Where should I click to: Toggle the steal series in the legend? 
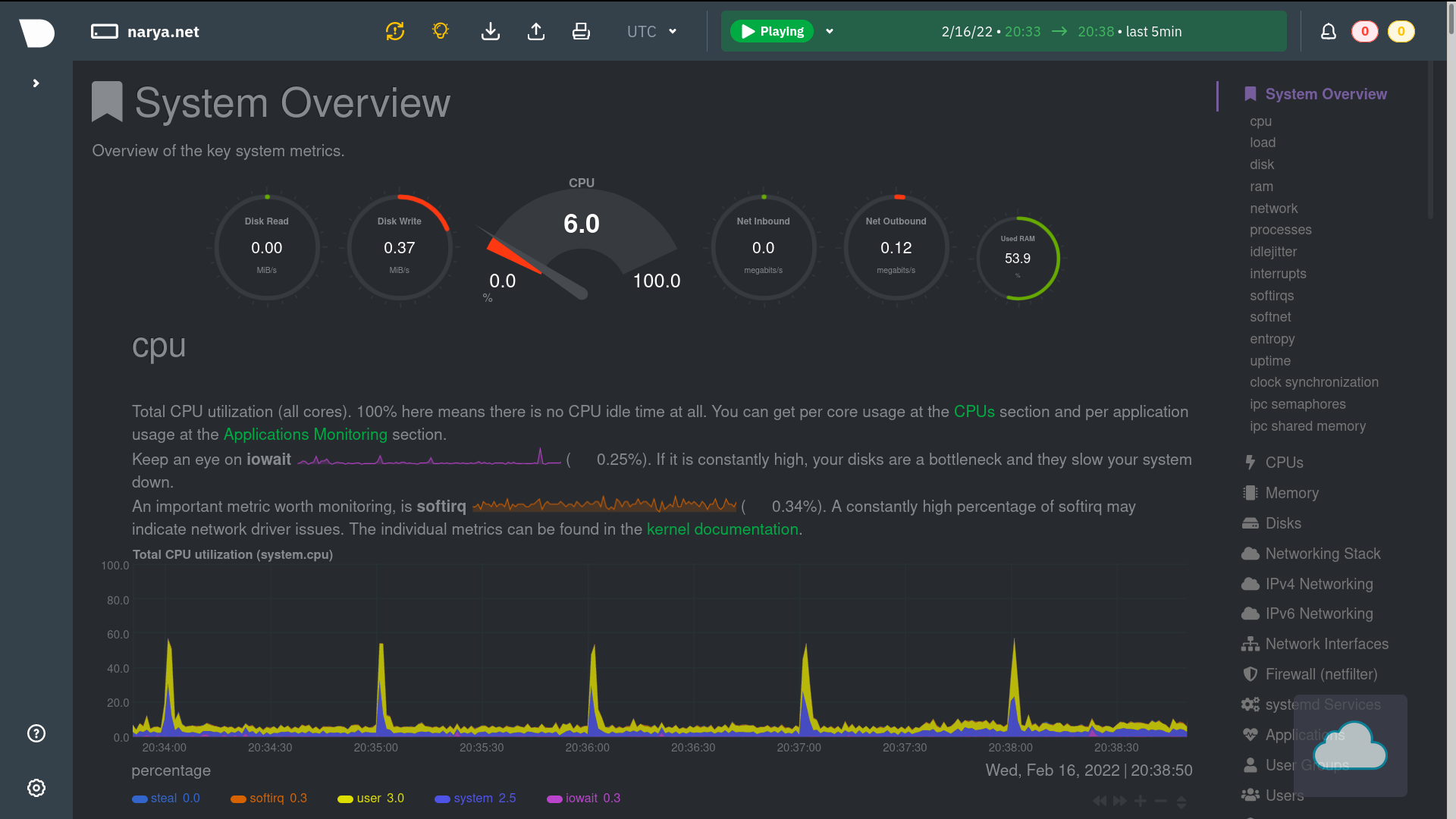pos(164,799)
